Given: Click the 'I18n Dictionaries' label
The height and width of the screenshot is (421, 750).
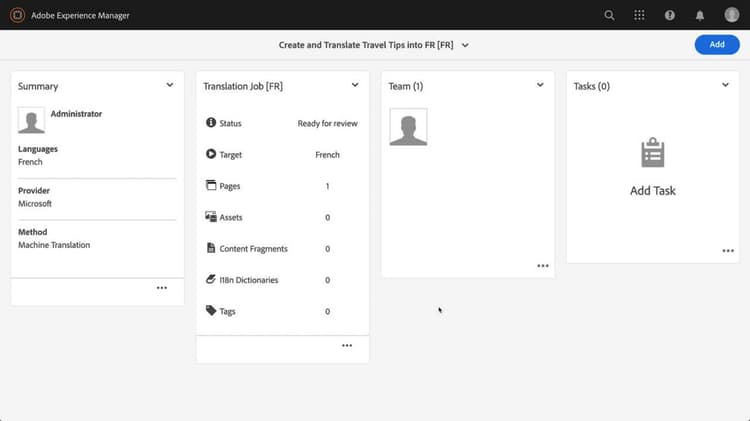Looking at the screenshot, I should click(249, 280).
